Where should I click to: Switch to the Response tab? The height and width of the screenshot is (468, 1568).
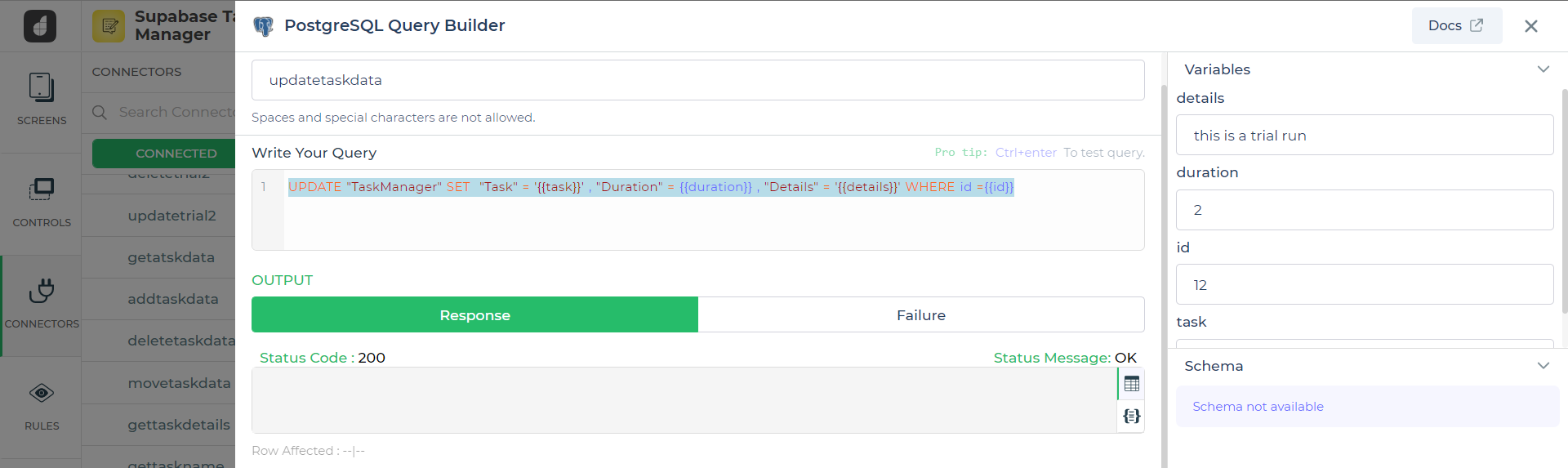click(474, 315)
